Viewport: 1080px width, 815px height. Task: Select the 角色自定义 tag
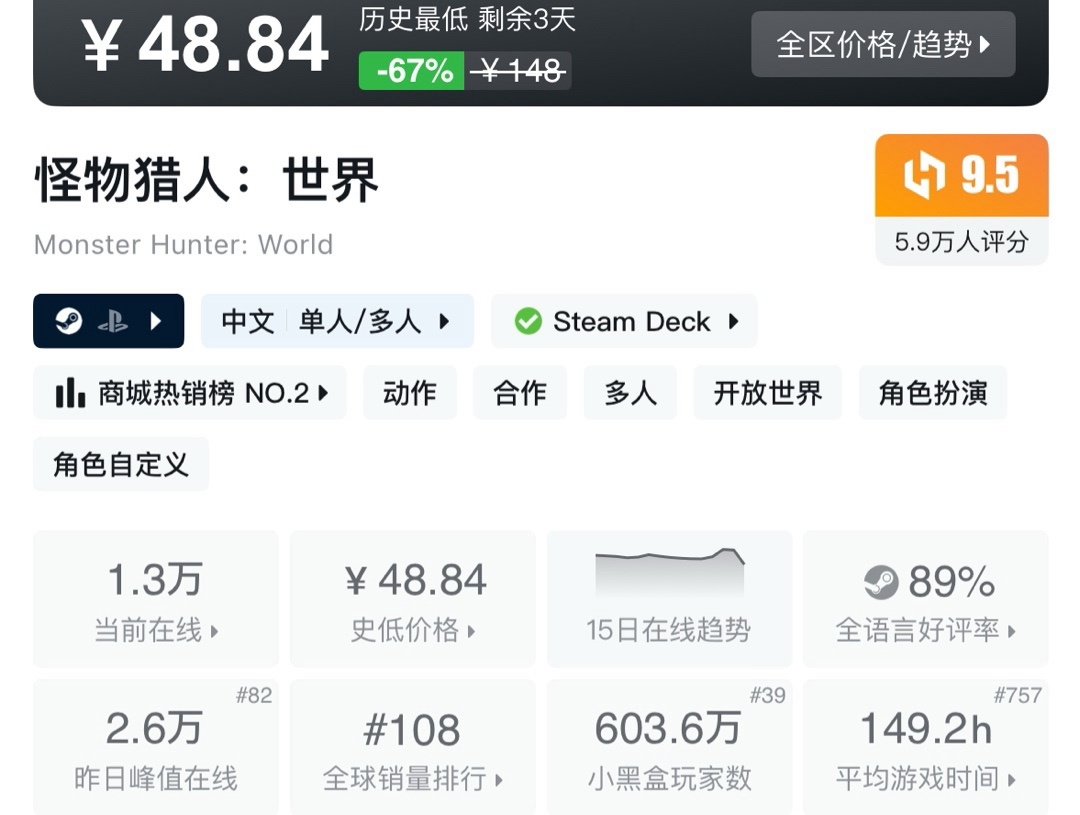(x=121, y=464)
